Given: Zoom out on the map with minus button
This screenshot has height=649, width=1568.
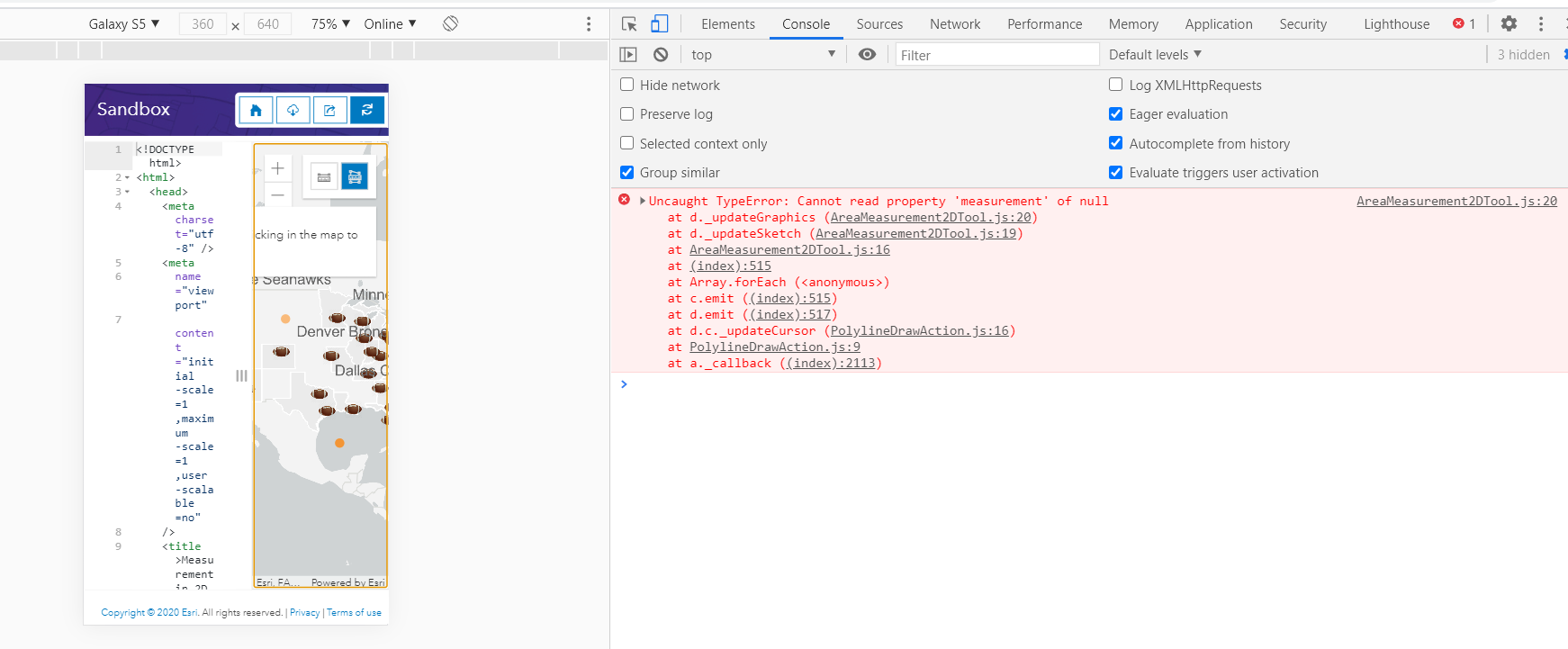Looking at the screenshot, I should [x=278, y=194].
